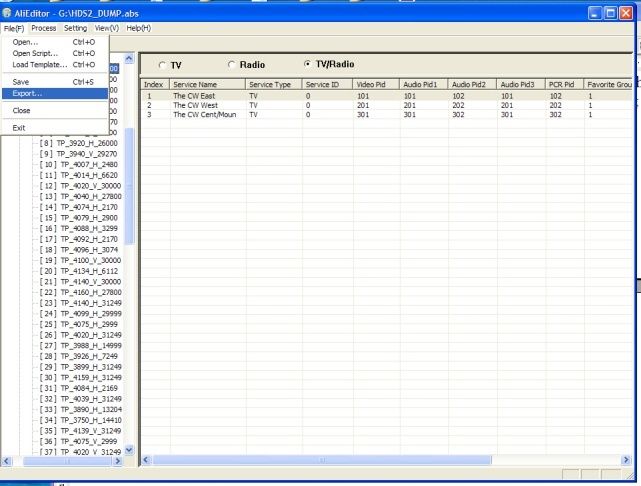
Task: Select The CW West service row
Action: click(x=386, y=105)
